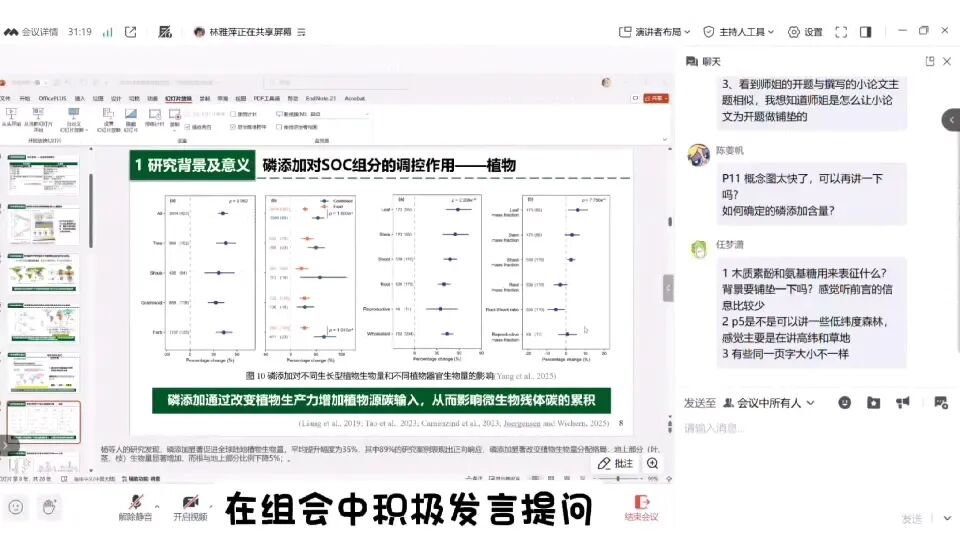
Task: Insert an emoji in the chat toolbar
Action: coord(844,403)
